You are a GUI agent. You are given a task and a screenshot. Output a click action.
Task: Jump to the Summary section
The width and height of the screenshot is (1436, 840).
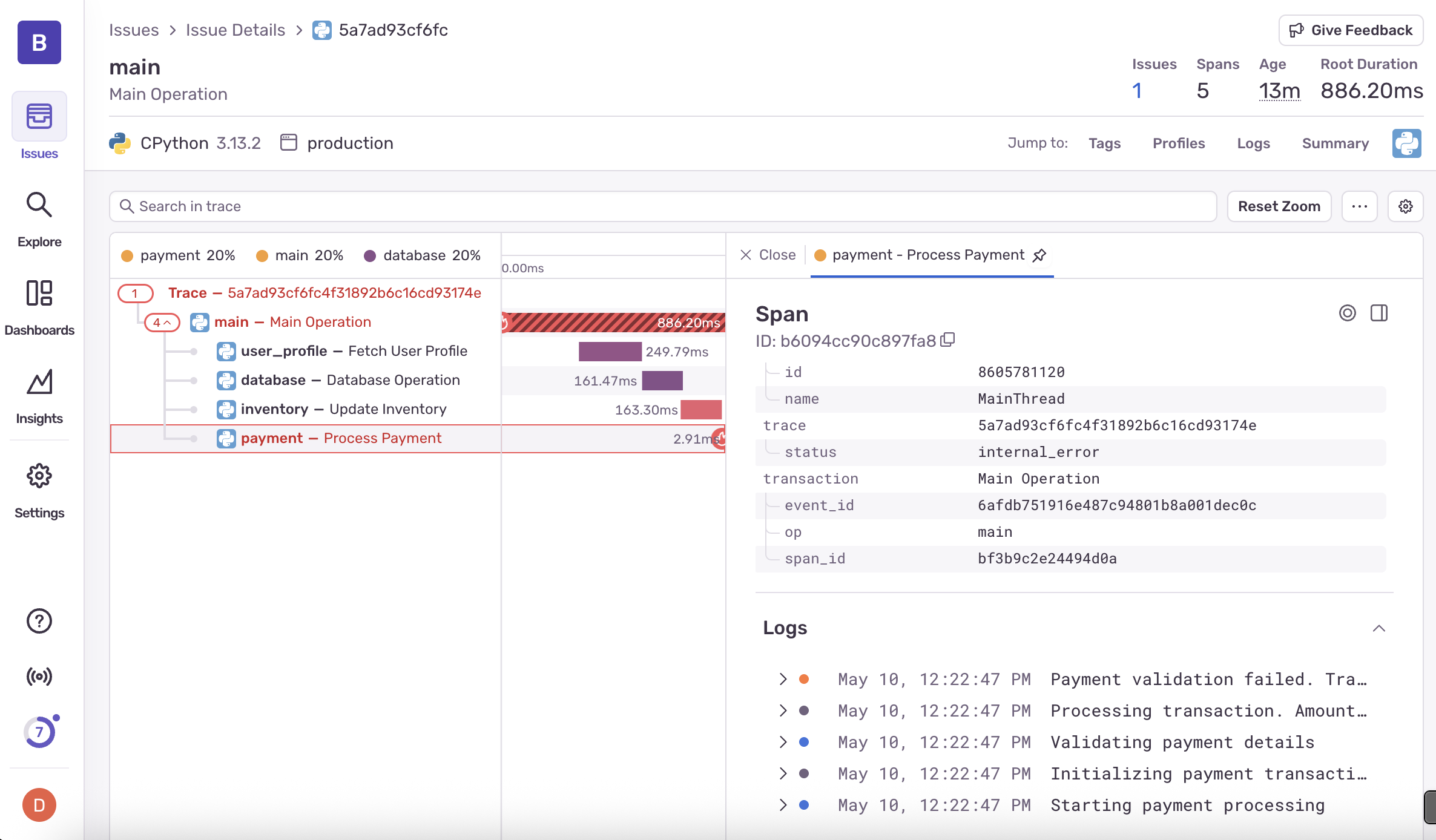coord(1335,143)
